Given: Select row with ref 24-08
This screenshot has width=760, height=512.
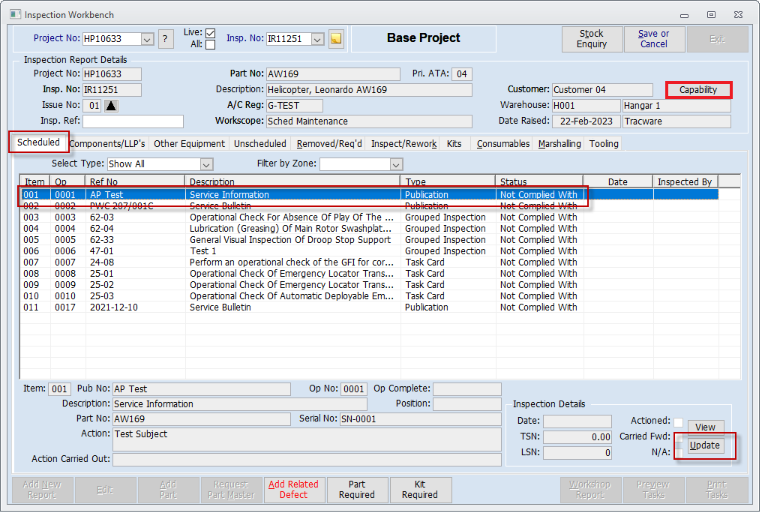Looking at the screenshot, I should point(369,262).
